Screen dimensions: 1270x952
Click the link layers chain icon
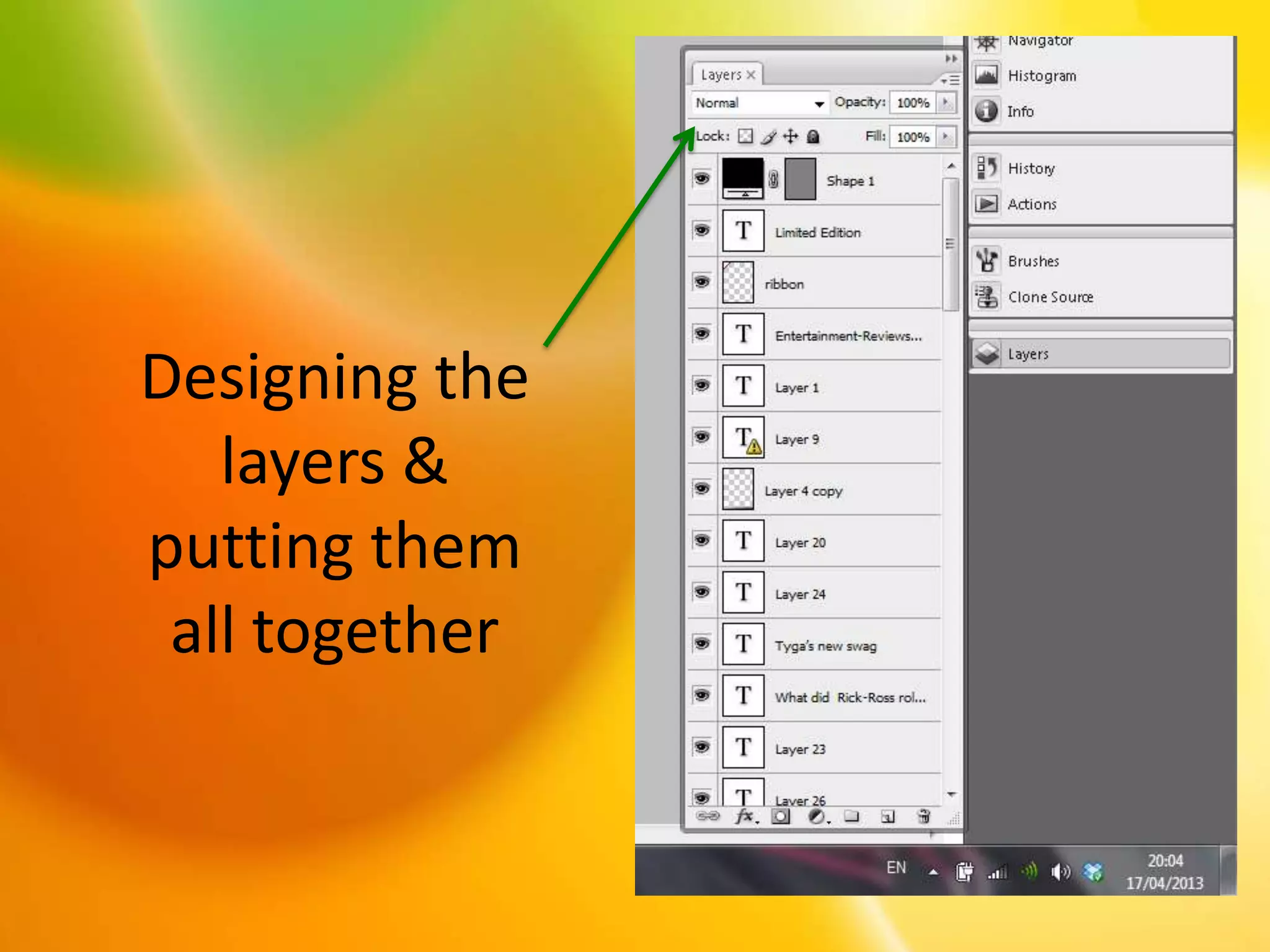(708, 816)
